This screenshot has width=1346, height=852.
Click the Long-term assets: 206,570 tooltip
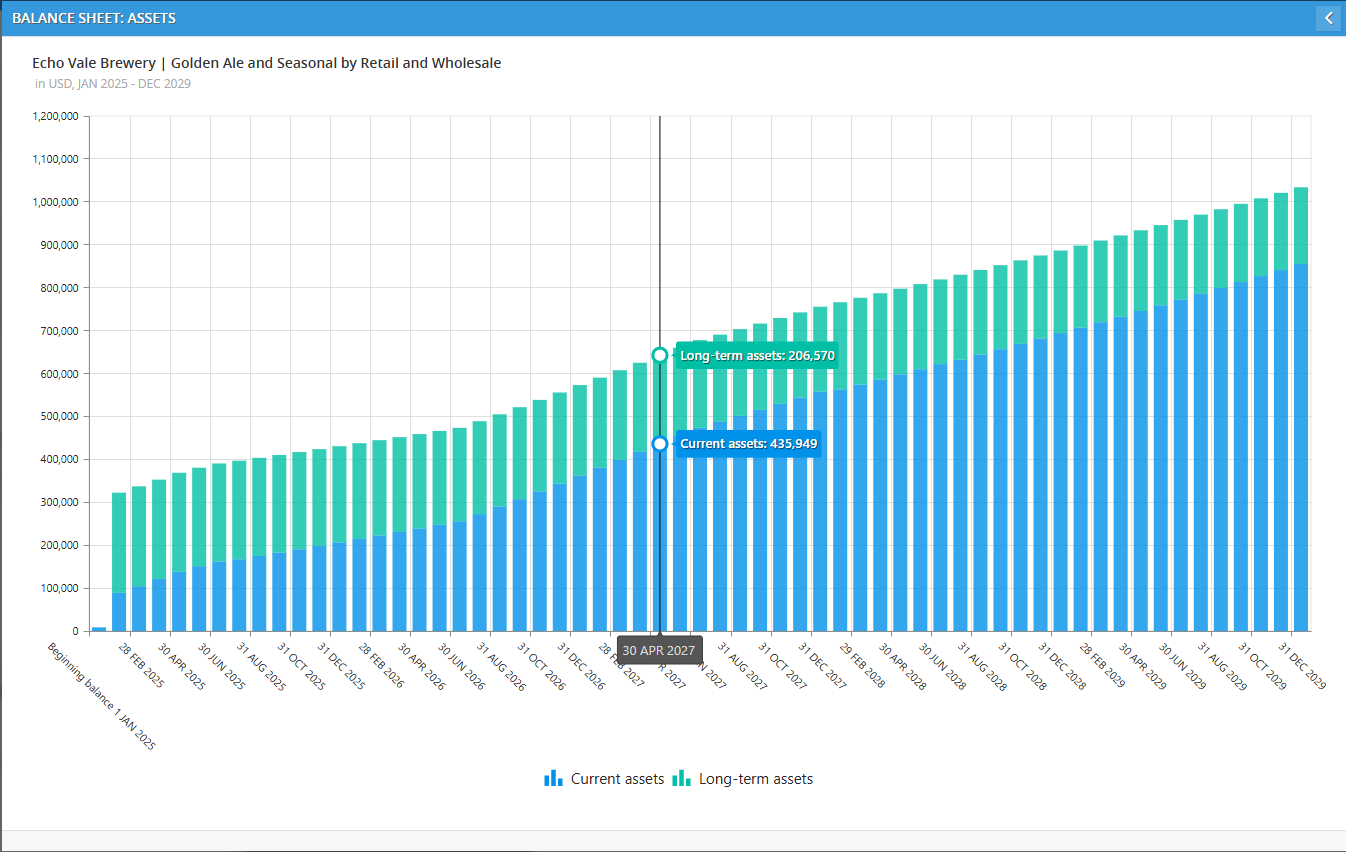(756, 355)
